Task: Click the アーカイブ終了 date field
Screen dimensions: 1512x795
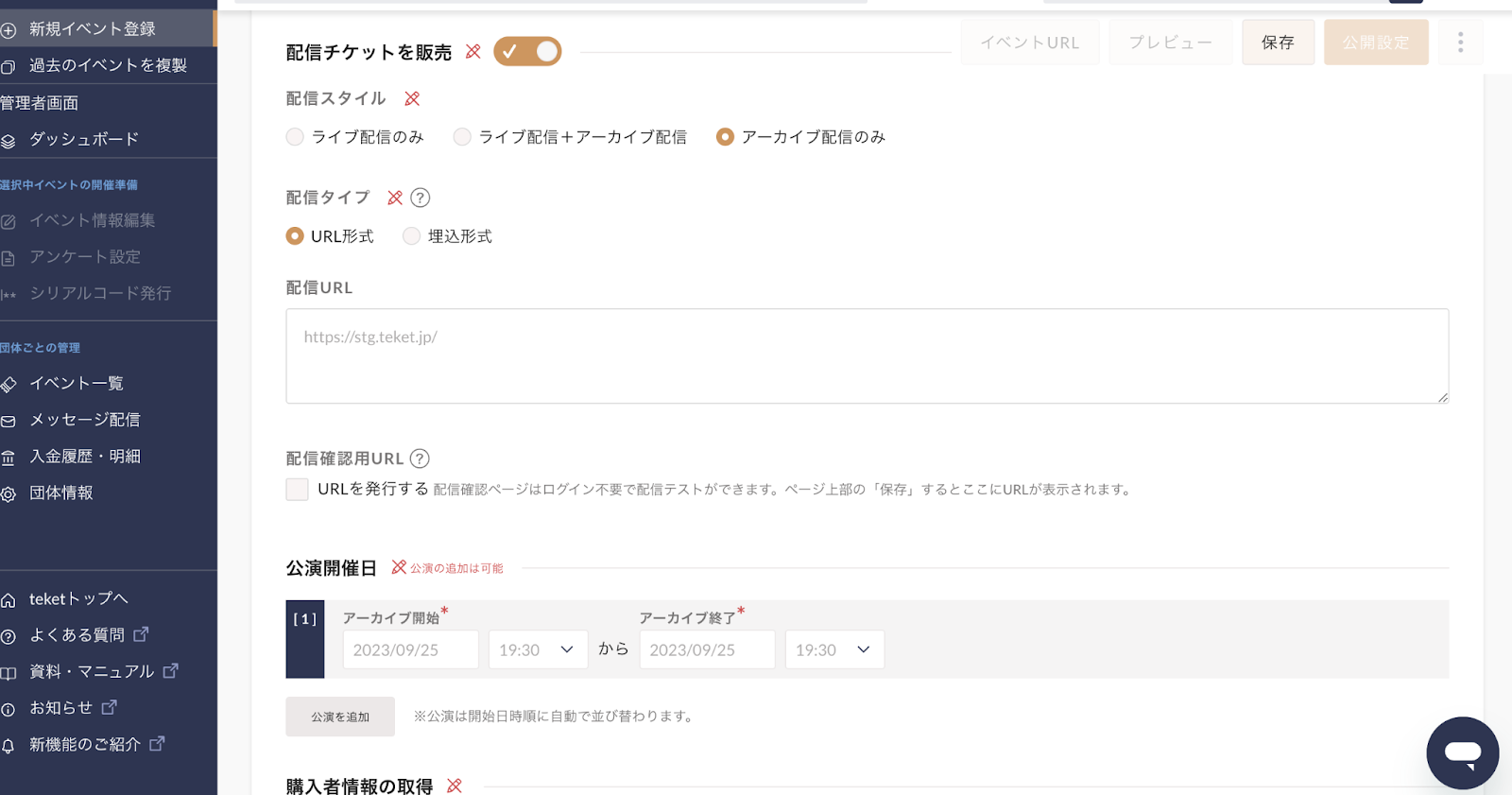Action: pos(707,649)
